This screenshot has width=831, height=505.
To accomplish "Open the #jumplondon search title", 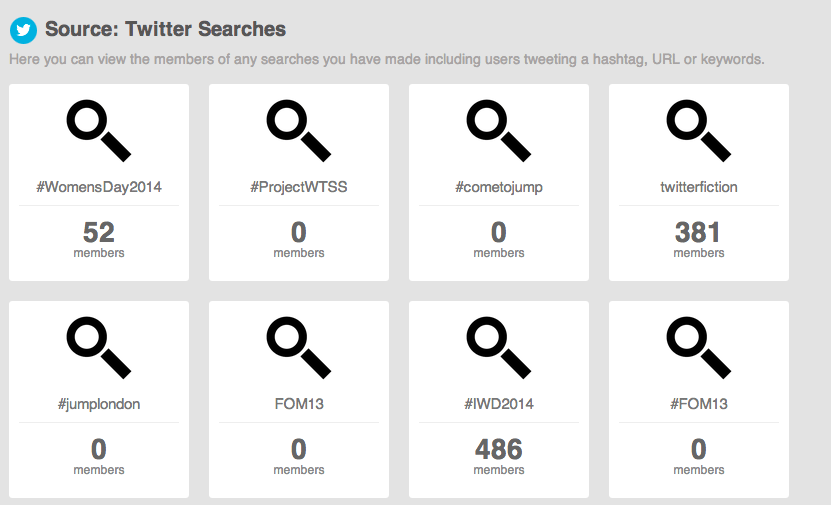I will [99, 404].
